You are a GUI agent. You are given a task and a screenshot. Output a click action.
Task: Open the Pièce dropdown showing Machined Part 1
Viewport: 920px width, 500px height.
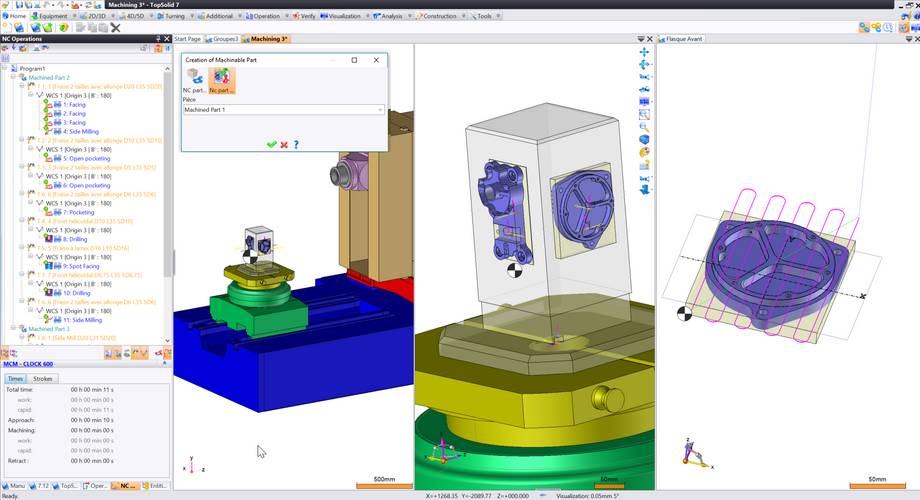pyautogui.click(x=380, y=110)
